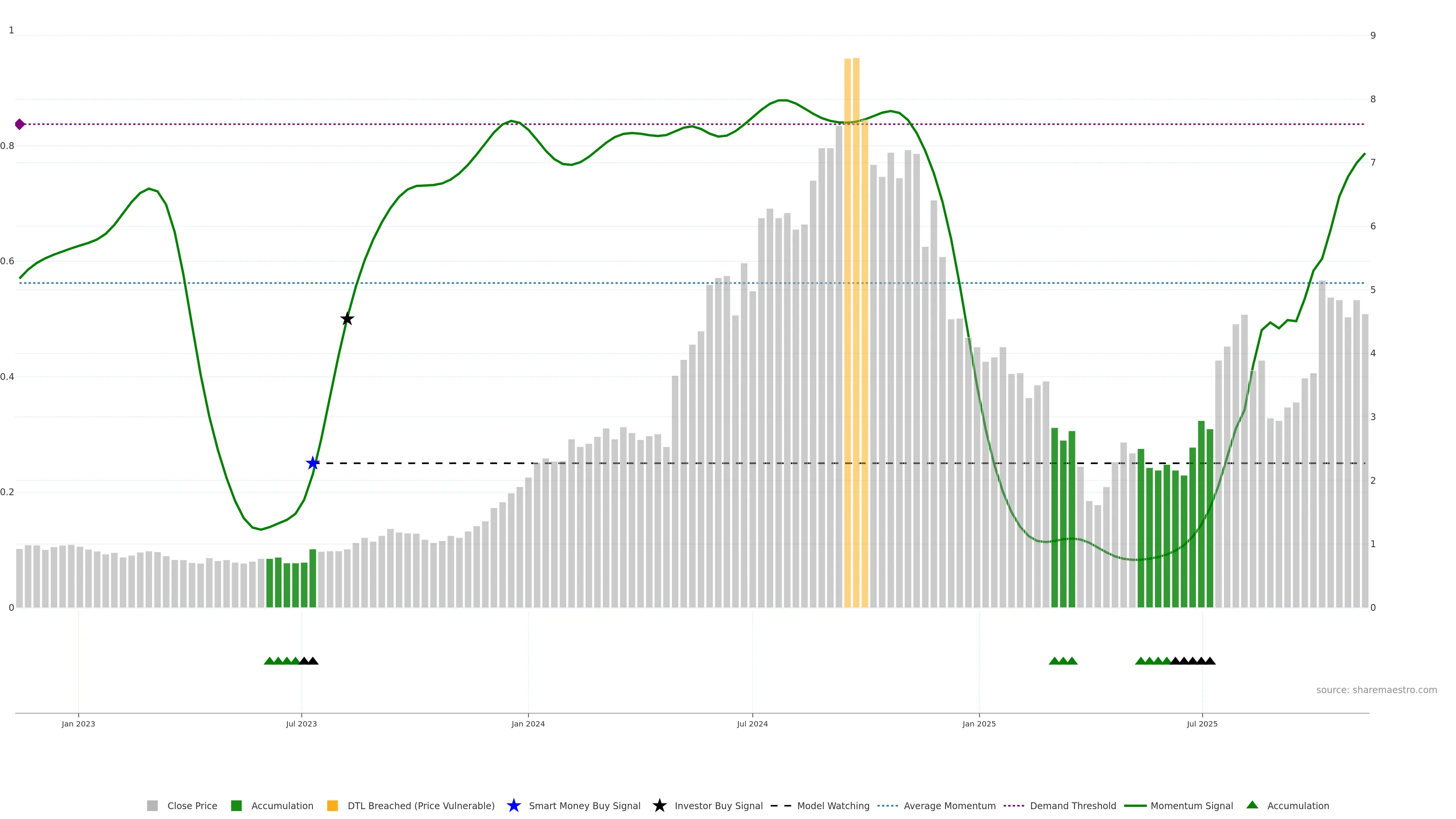
Task: Click the purple diamond Demand Threshold marker
Action: coord(20,124)
